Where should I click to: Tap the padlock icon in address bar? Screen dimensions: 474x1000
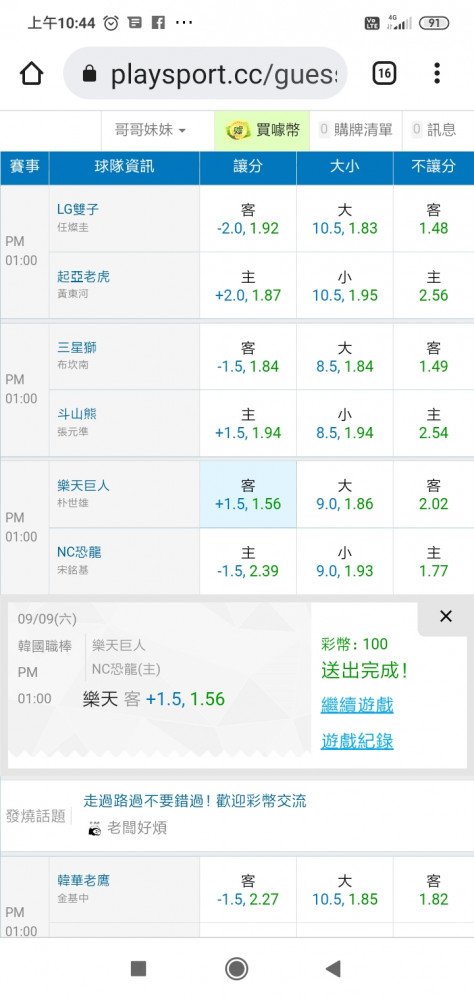click(x=90, y=75)
